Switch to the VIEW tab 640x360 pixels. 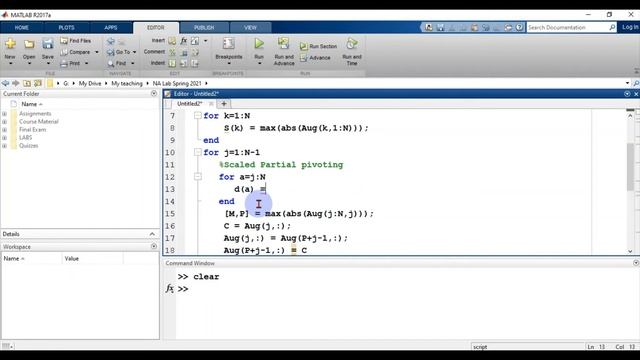click(x=250, y=28)
